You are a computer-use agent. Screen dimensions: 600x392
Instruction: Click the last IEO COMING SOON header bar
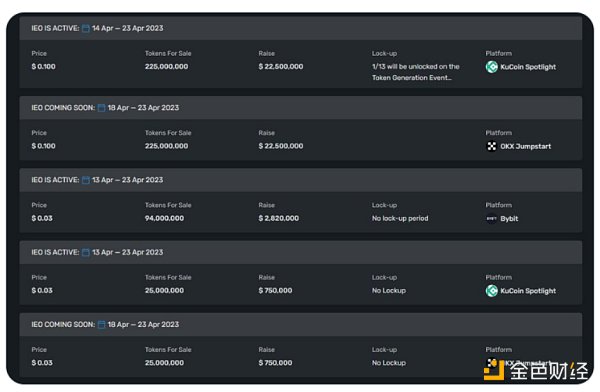300,325
